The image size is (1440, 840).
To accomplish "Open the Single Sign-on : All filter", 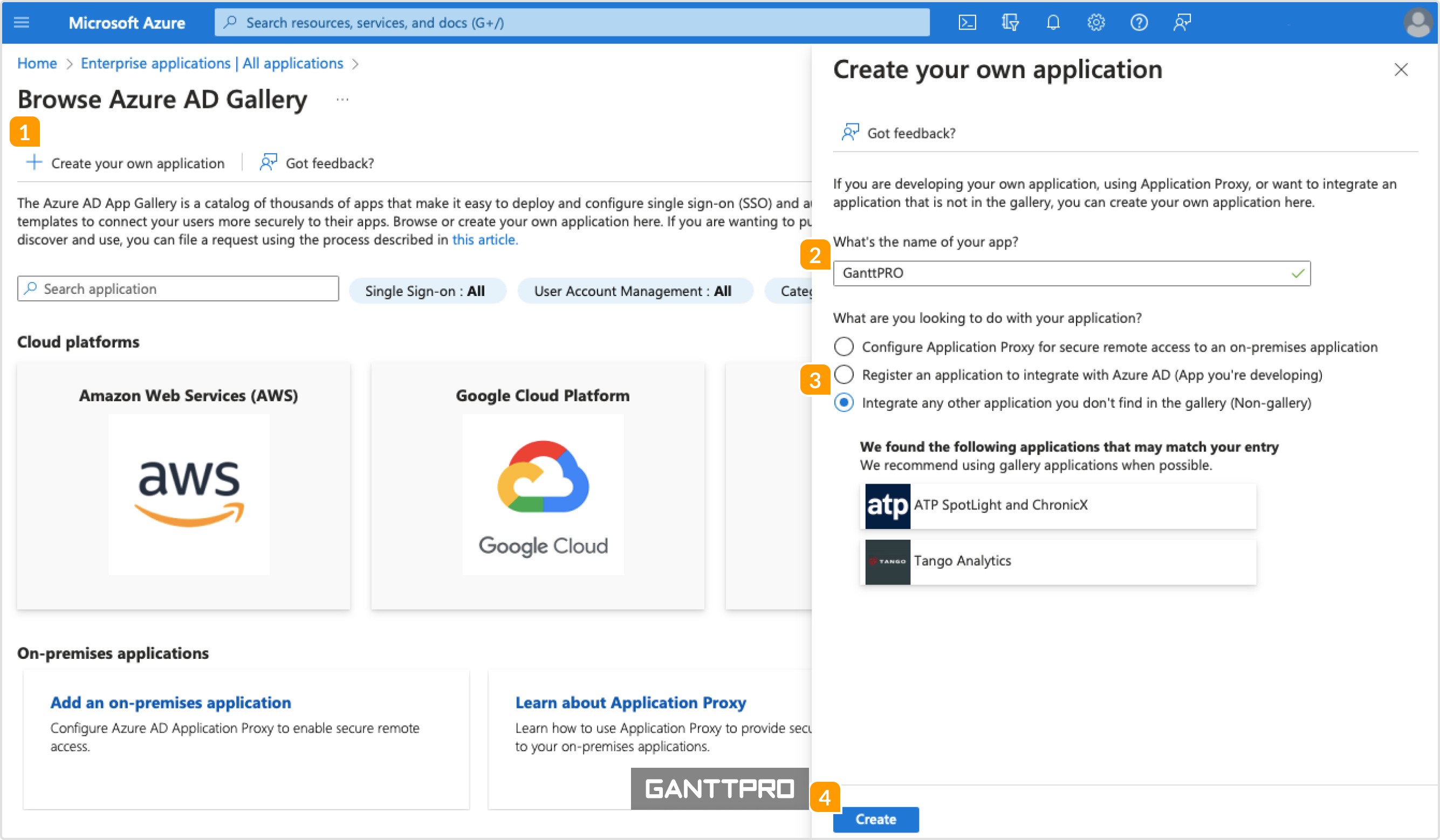I will click(427, 291).
